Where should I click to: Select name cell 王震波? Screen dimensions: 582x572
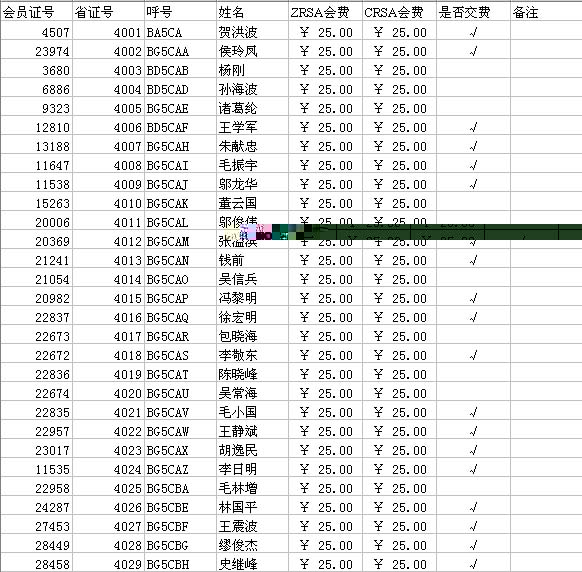[252, 524]
